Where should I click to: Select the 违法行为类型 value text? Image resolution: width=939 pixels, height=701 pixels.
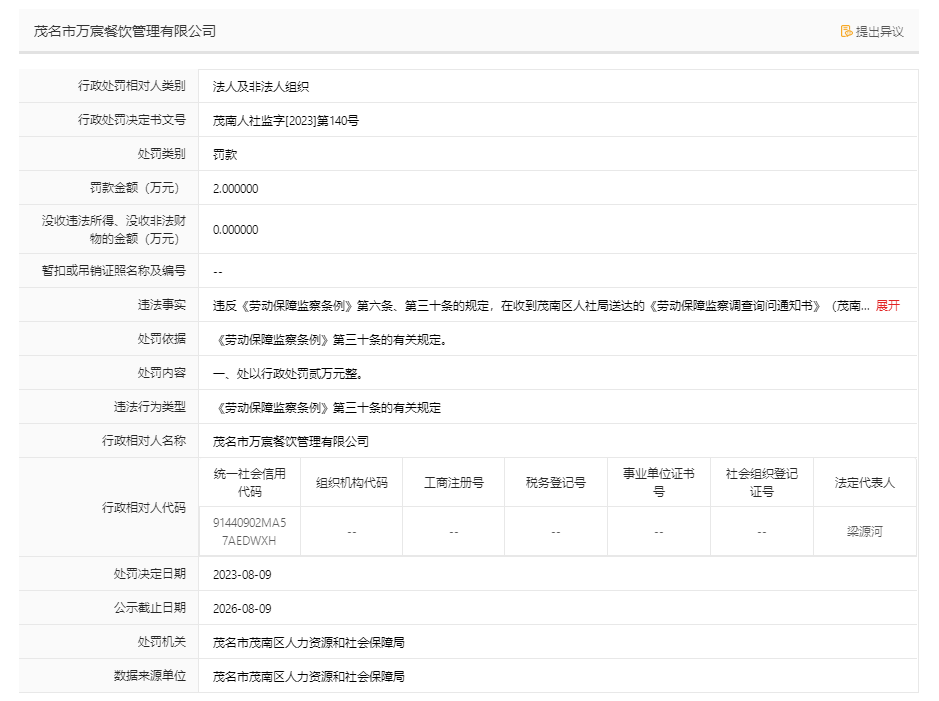point(327,408)
